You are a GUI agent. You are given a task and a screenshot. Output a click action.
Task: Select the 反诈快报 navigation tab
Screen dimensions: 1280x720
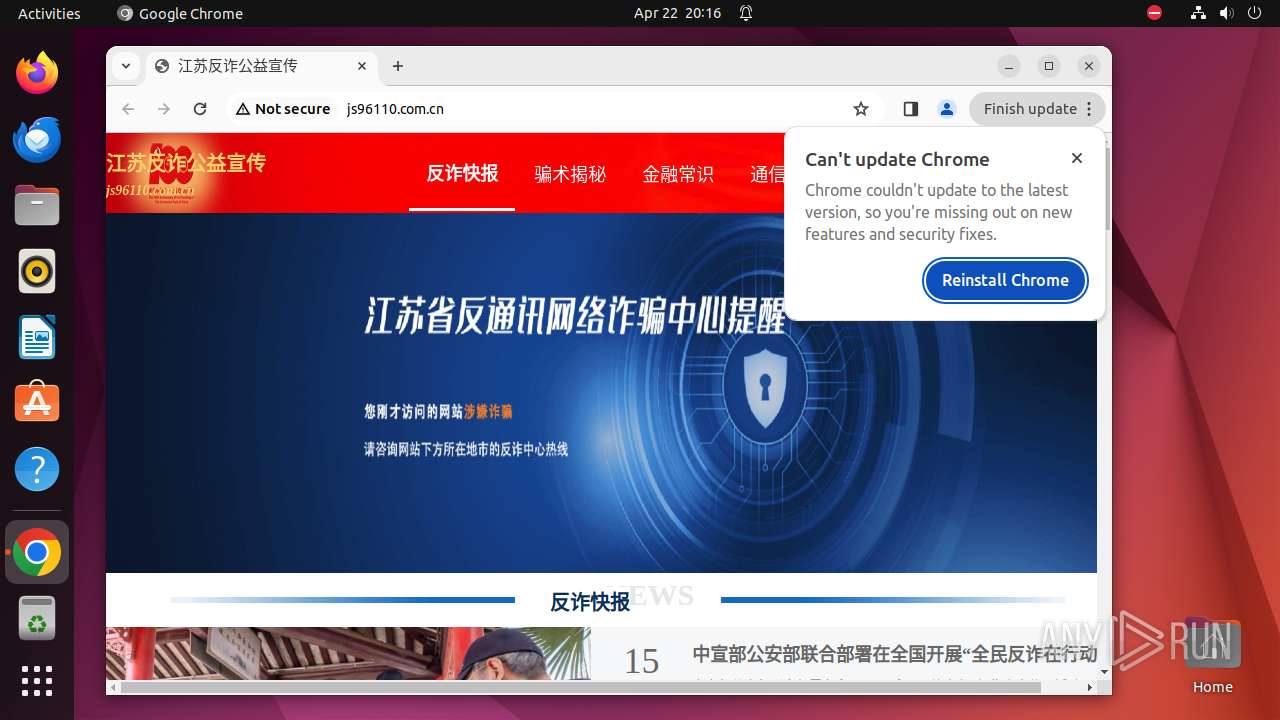point(462,173)
